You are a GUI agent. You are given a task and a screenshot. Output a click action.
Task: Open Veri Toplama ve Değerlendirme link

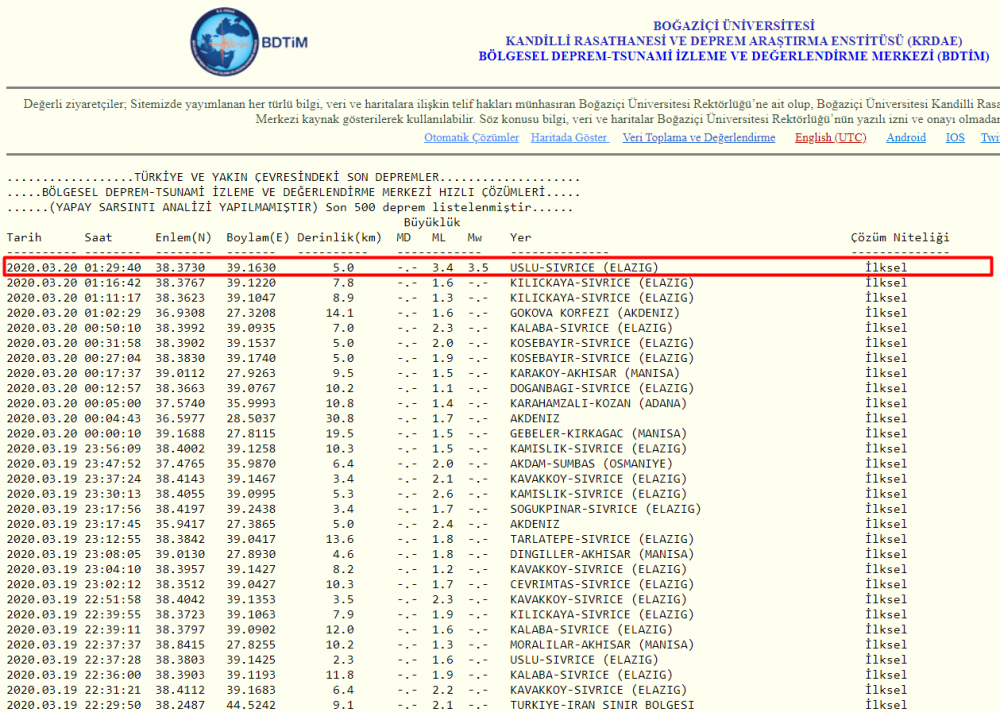click(698, 138)
